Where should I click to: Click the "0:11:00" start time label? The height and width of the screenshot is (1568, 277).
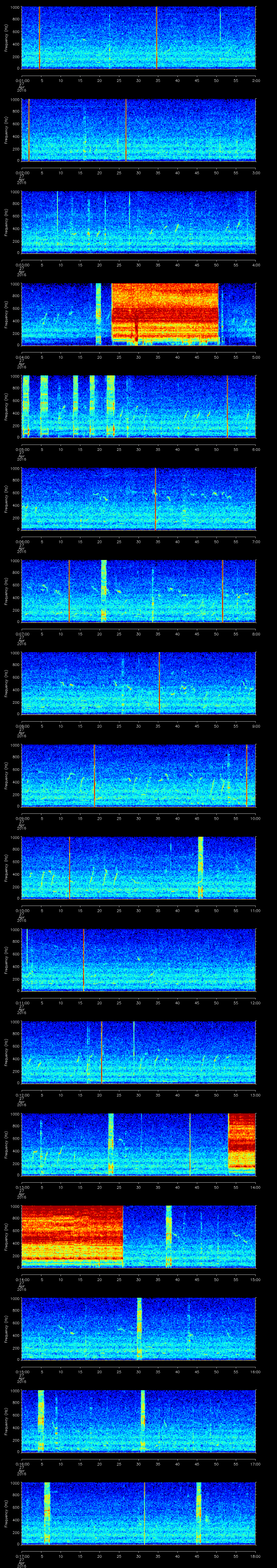[22, 1003]
